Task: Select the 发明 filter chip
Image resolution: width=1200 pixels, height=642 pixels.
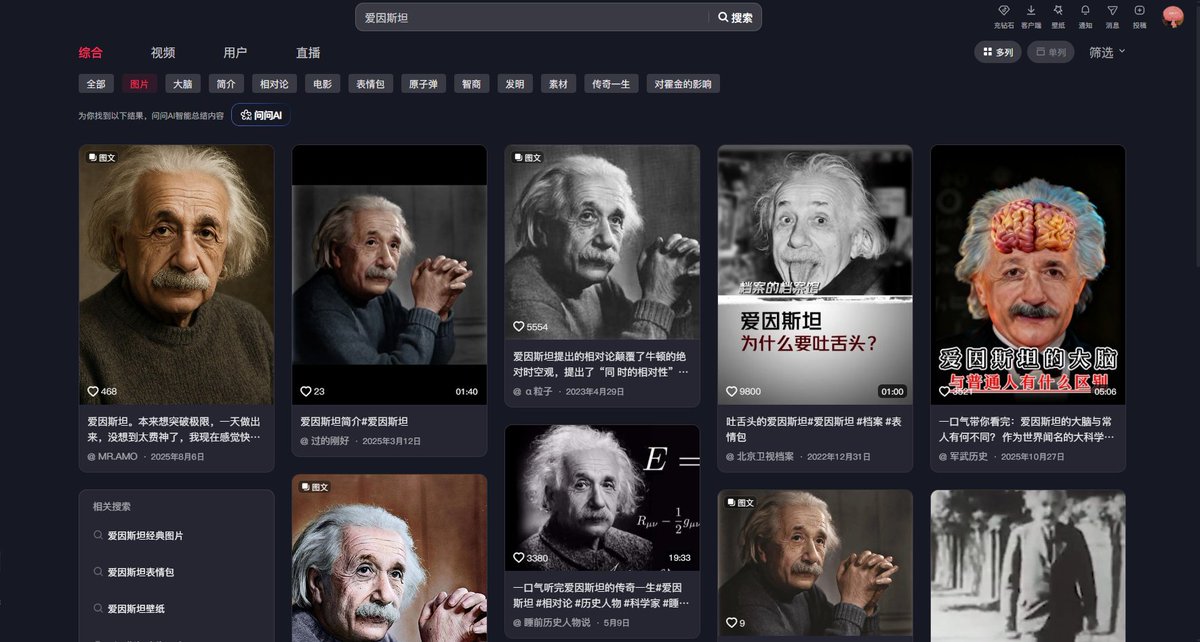Action: tap(514, 84)
